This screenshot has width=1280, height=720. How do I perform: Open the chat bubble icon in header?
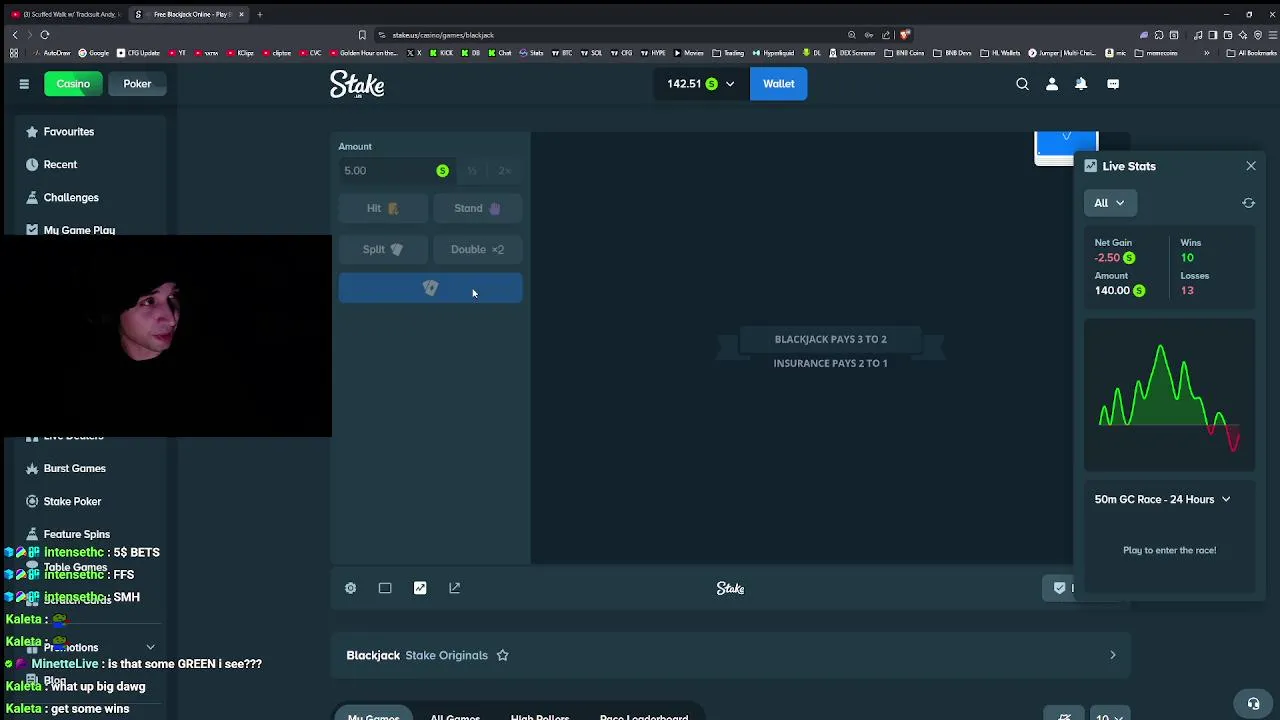pyautogui.click(x=1113, y=84)
